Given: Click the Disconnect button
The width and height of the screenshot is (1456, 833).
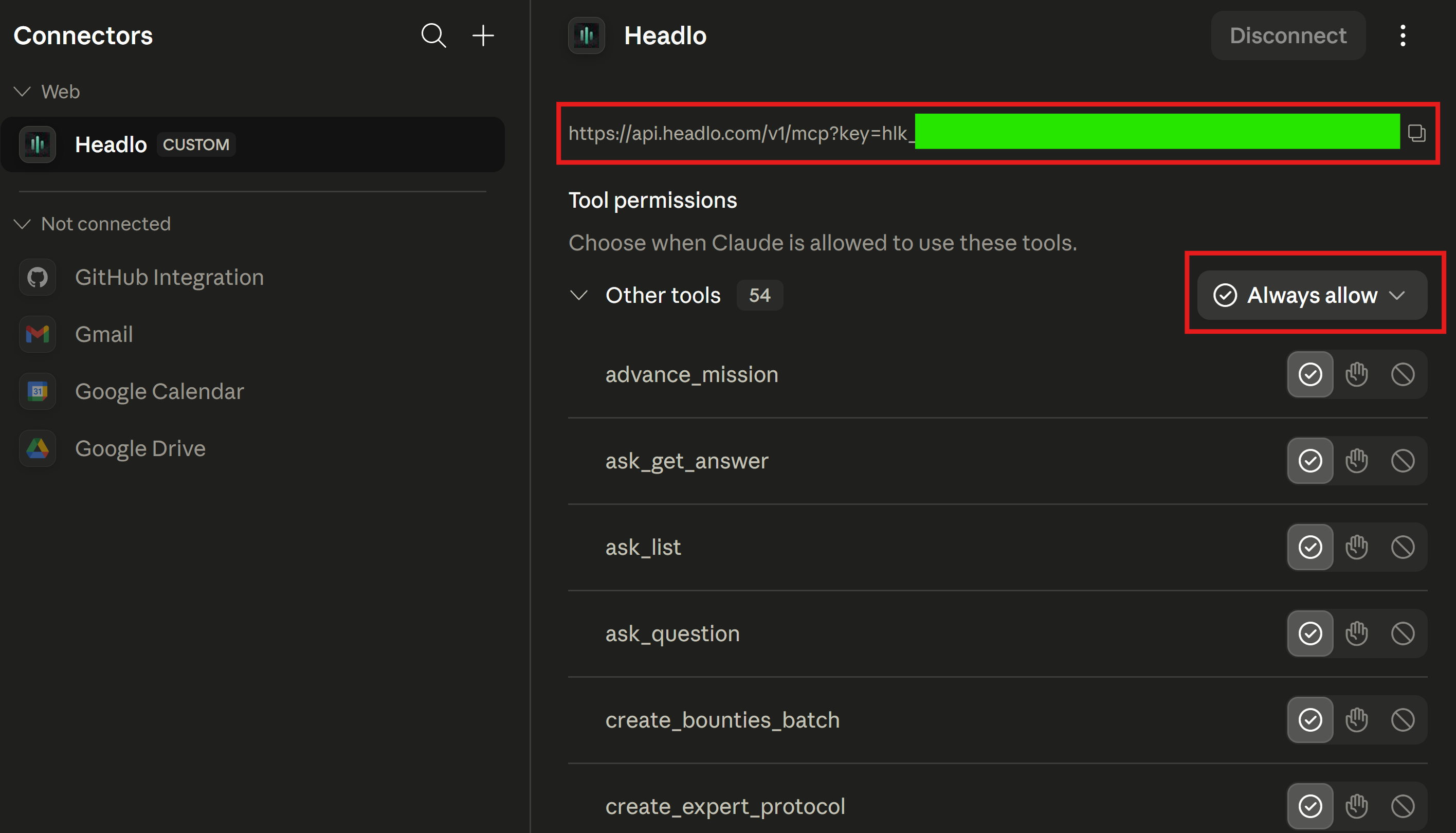Looking at the screenshot, I should pyautogui.click(x=1288, y=35).
